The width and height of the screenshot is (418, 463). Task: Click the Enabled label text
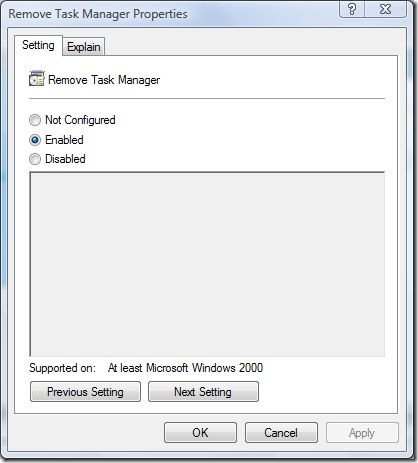coord(64,140)
